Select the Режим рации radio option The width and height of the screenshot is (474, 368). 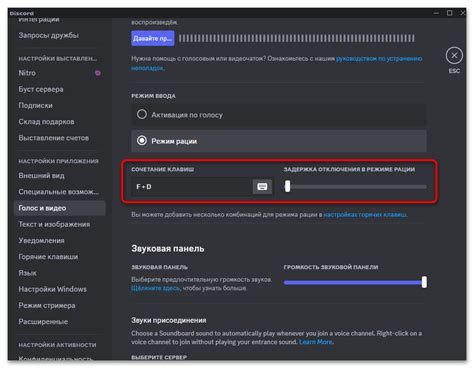[279, 141]
